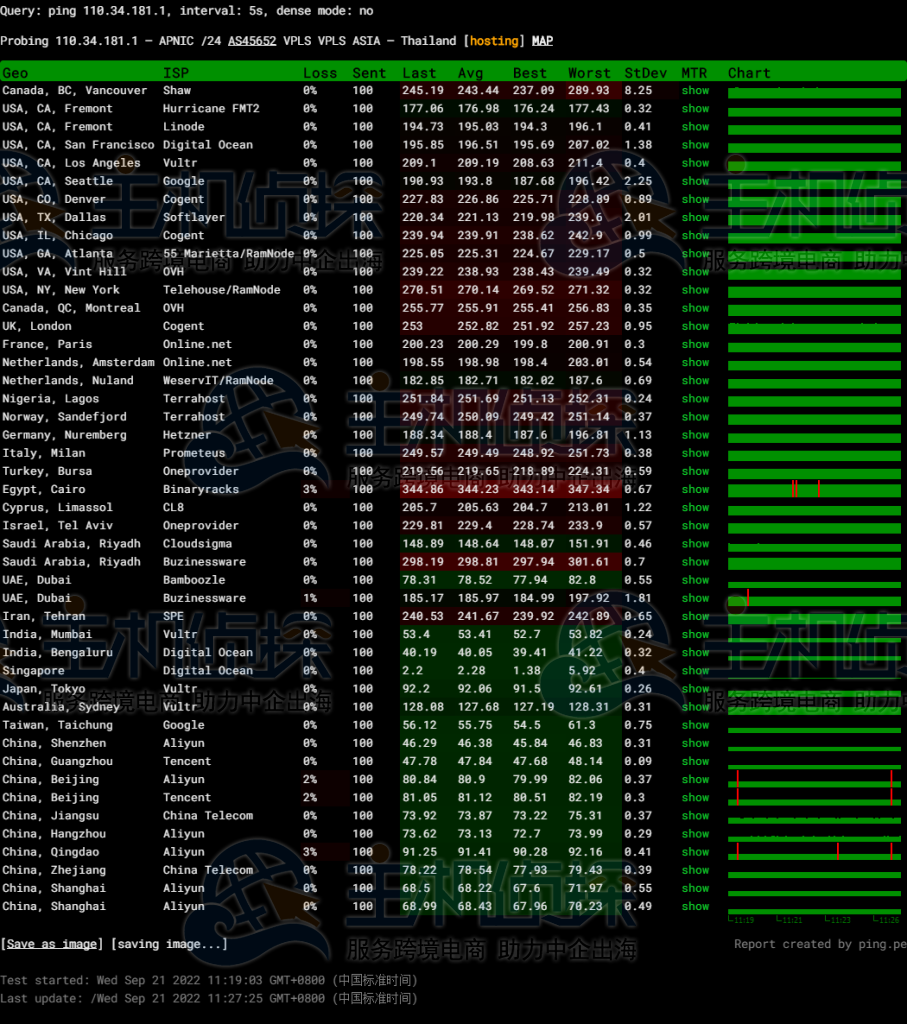Click the Beijing Aliyun chart bar
907x1024 pixels.
(814, 780)
